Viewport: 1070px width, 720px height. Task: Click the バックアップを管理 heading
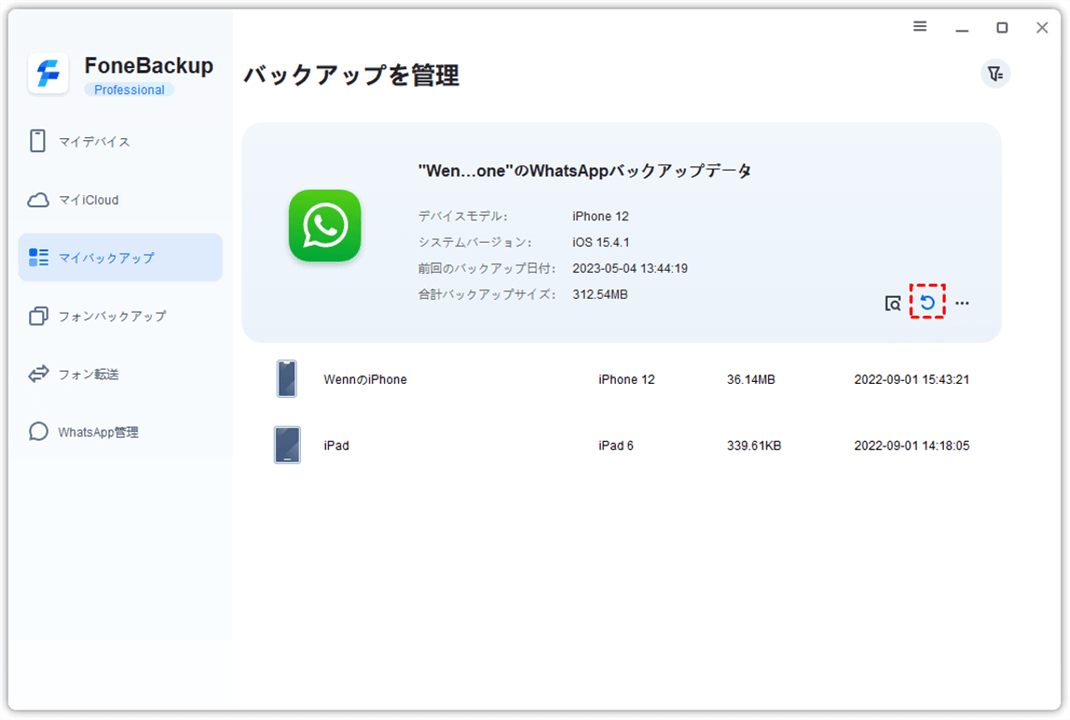pos(351,74)
